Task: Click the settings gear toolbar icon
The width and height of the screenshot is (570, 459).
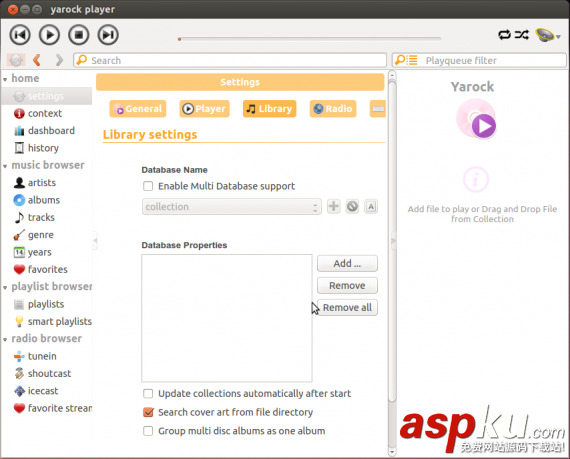Action: click(x=16, y=60)
